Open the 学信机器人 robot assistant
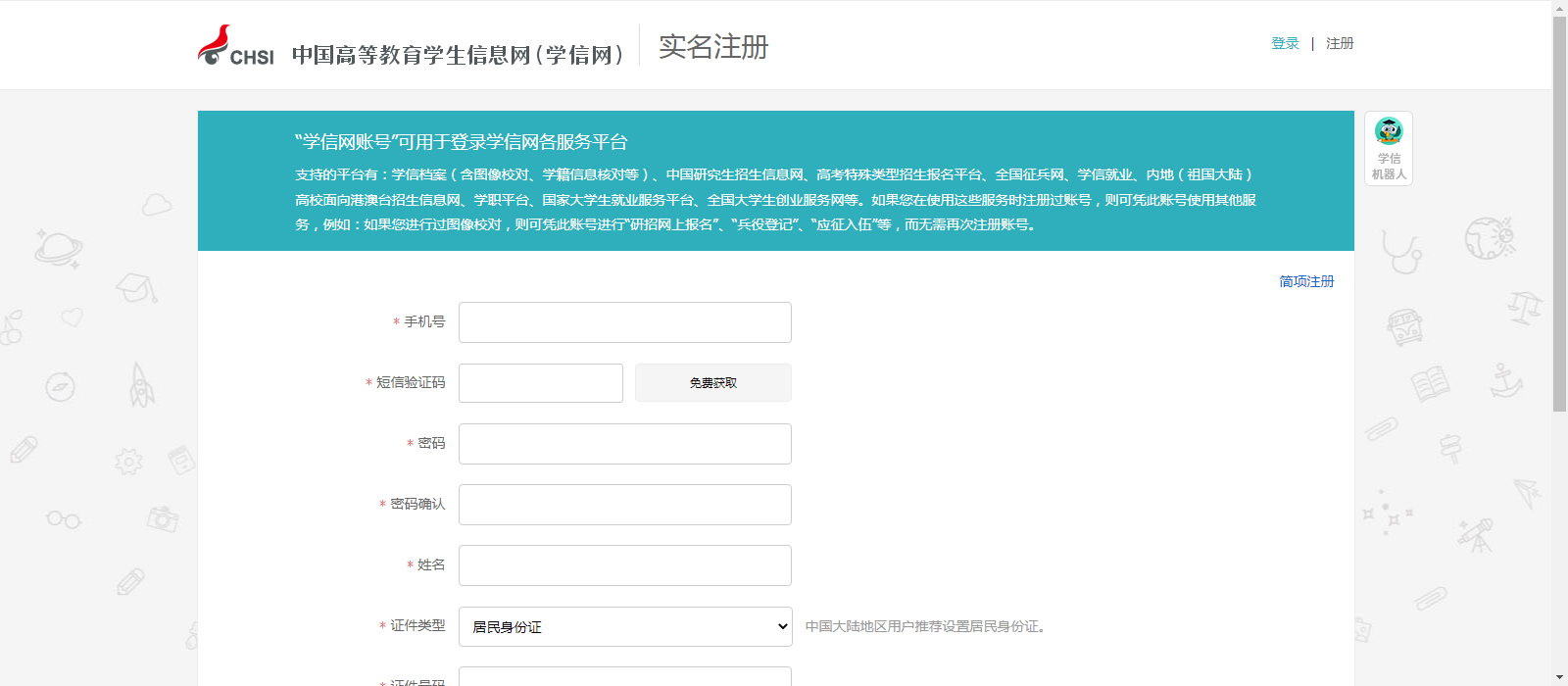1568x686 pixels. tap(1389, 148)
